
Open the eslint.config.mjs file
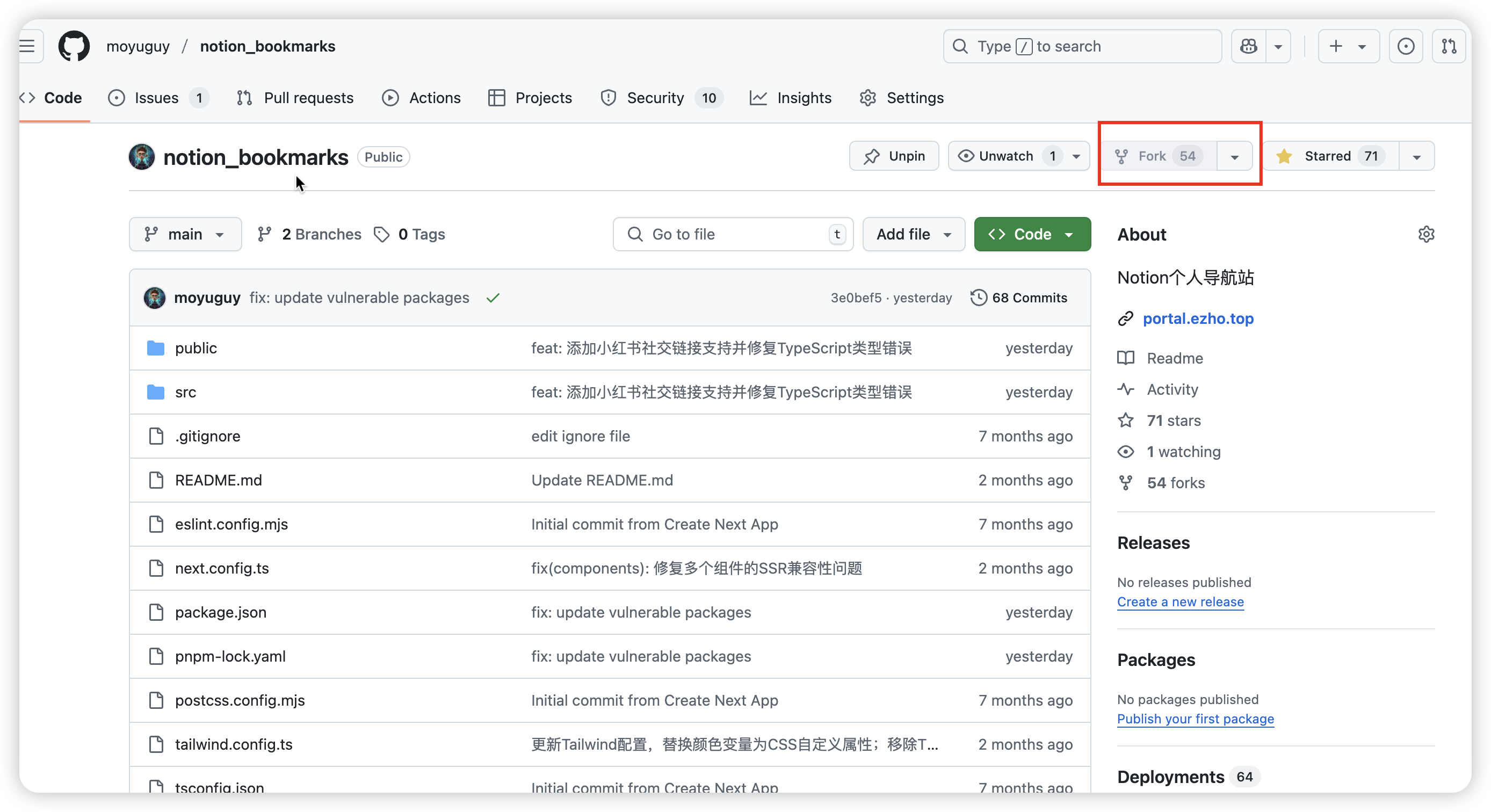pos(231,524)
